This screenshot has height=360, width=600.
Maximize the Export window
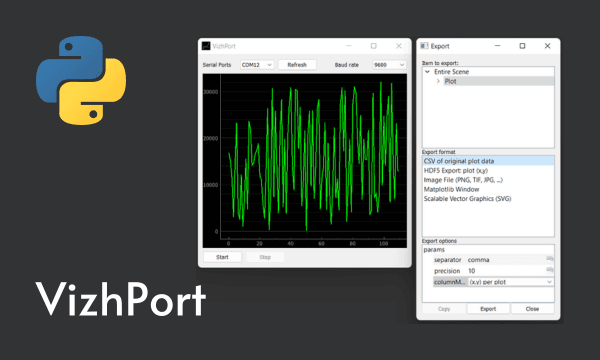(522, 46)
